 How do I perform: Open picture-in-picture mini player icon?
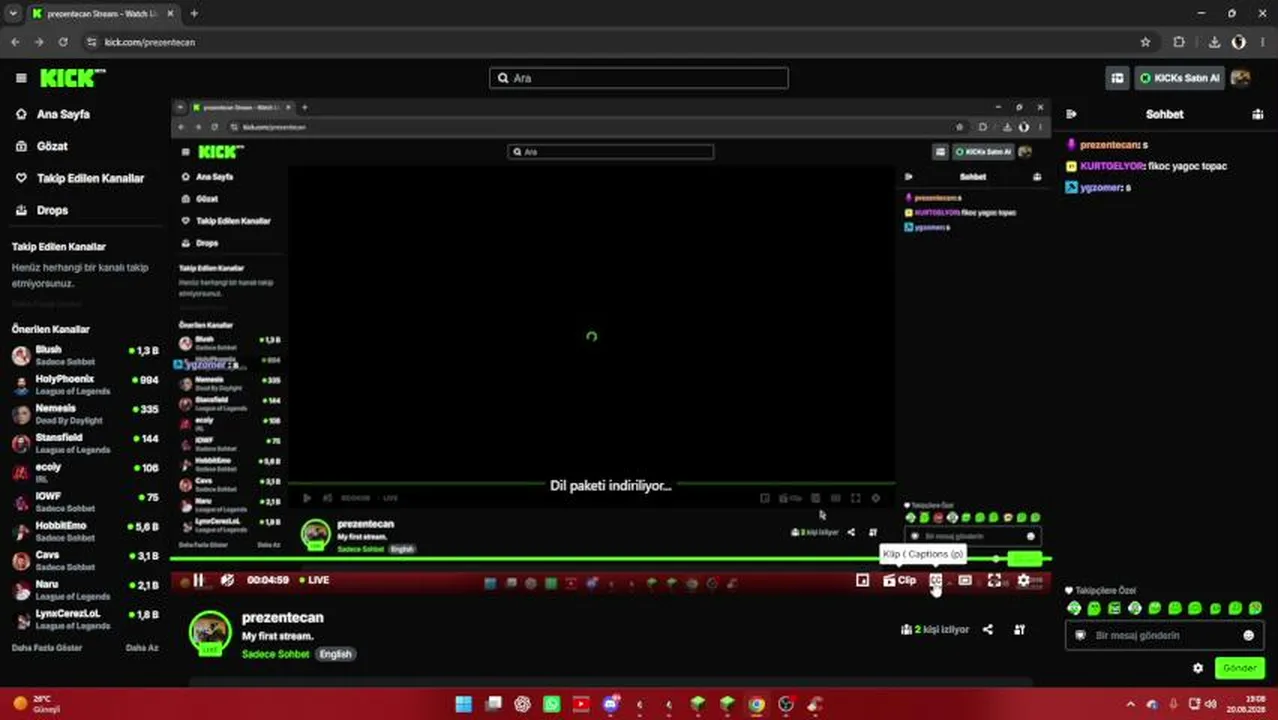863,580
